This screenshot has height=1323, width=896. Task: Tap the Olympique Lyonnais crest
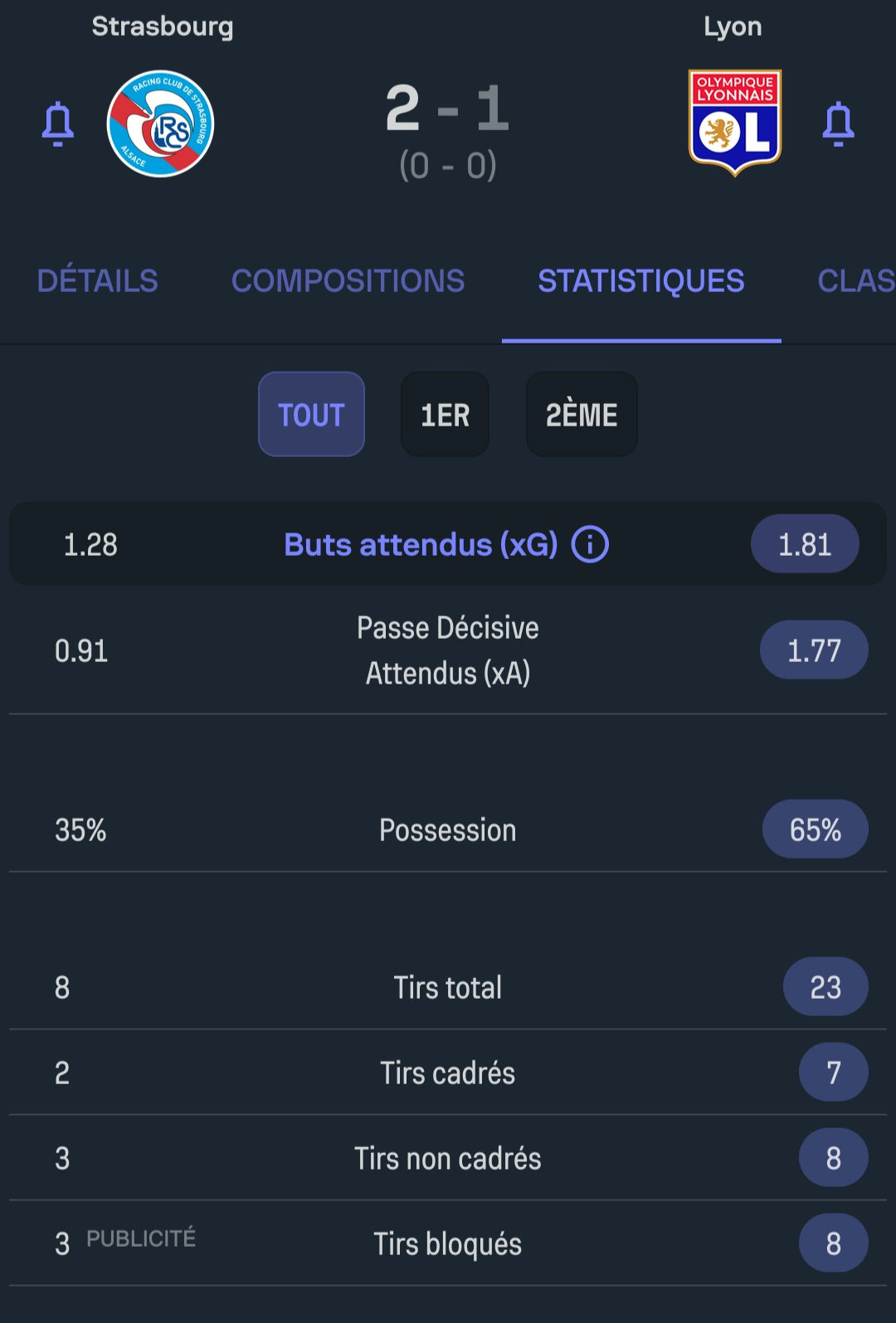click(735, 123)
